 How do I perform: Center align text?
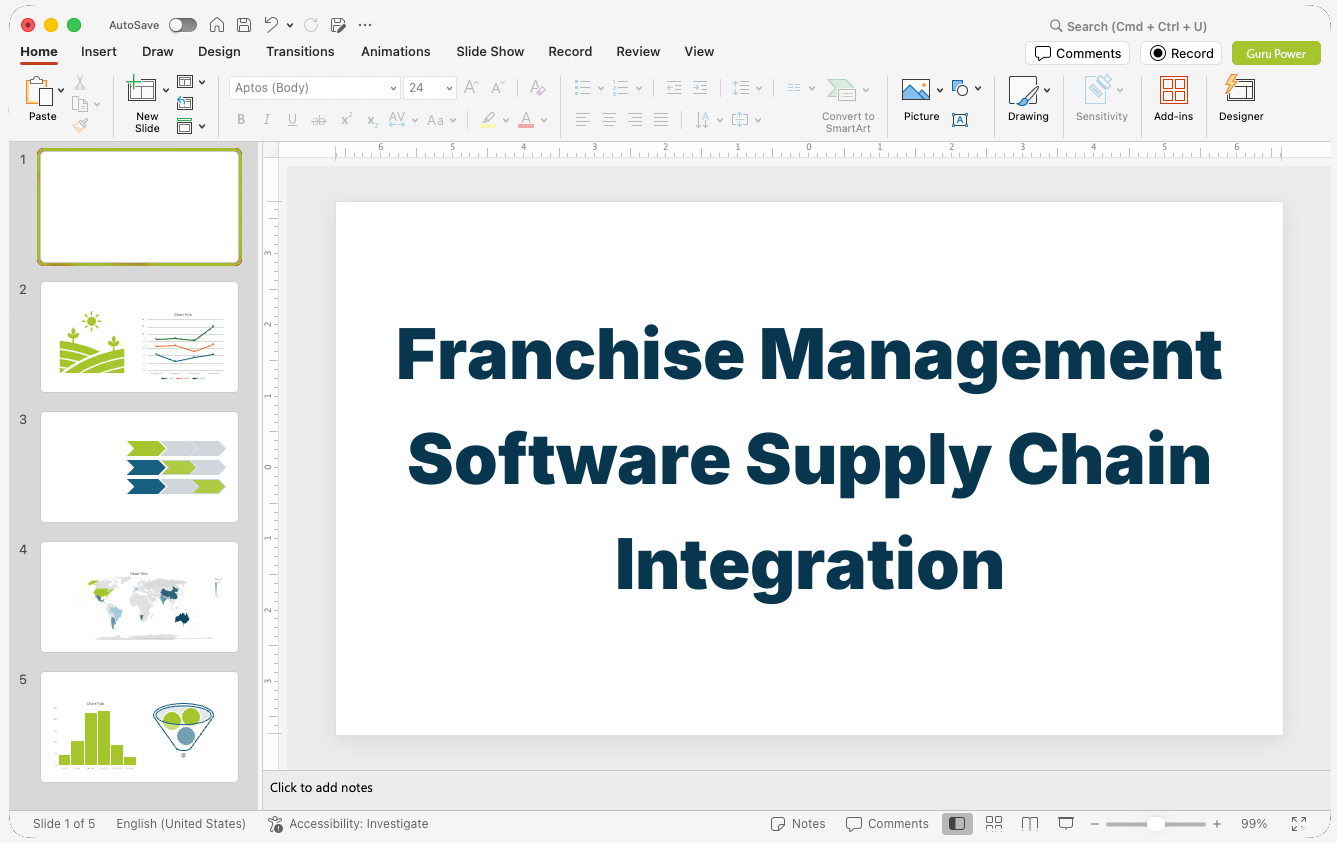pyautogui.click(x=609, y=120)
